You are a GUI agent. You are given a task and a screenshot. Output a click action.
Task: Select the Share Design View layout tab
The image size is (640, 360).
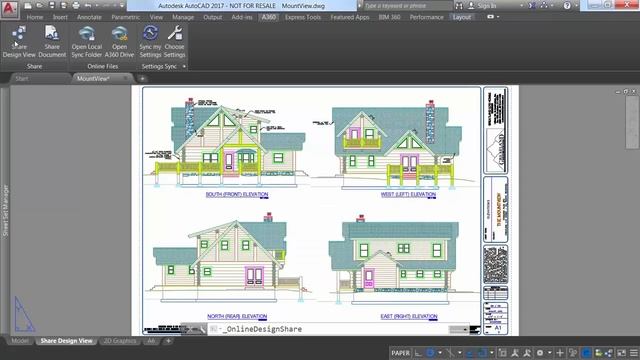click(x=66, y=341)
